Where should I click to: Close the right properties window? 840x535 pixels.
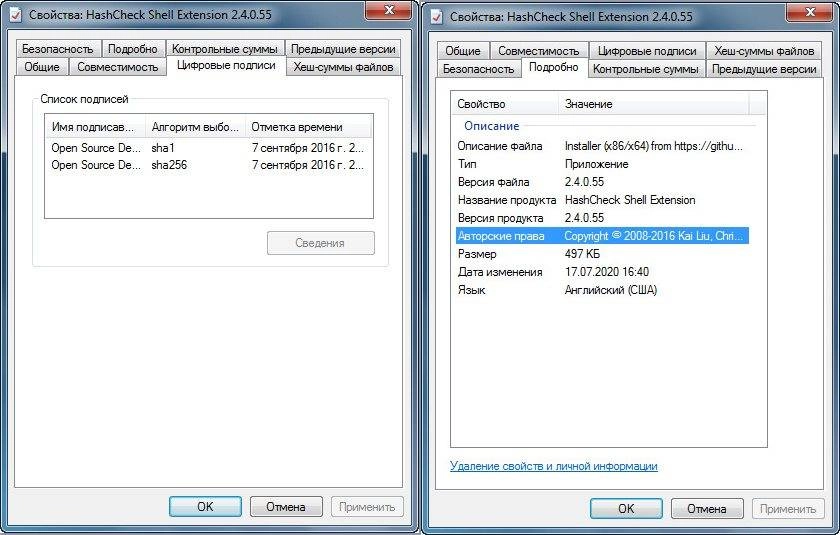tap(810, 13)
